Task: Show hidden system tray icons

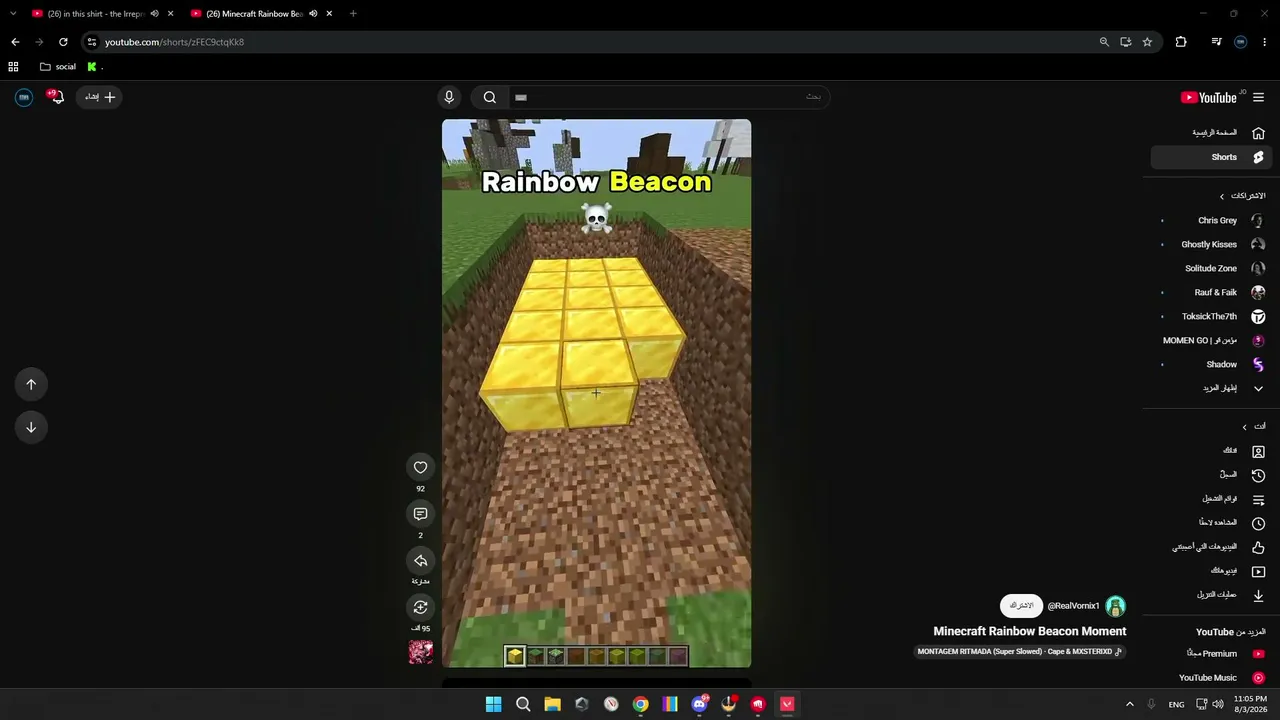Action: click(x=1130, y=704)
